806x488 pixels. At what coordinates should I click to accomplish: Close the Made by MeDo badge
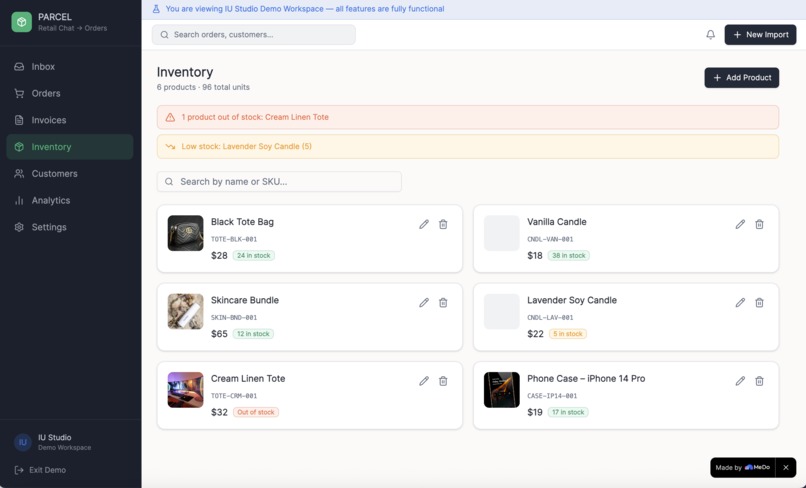pos(785,467)
